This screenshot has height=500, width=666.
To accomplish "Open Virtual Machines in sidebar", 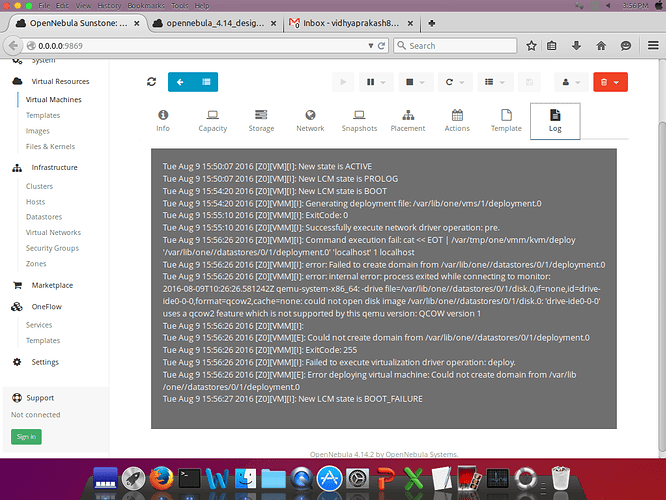I will (x=54, y=99).
